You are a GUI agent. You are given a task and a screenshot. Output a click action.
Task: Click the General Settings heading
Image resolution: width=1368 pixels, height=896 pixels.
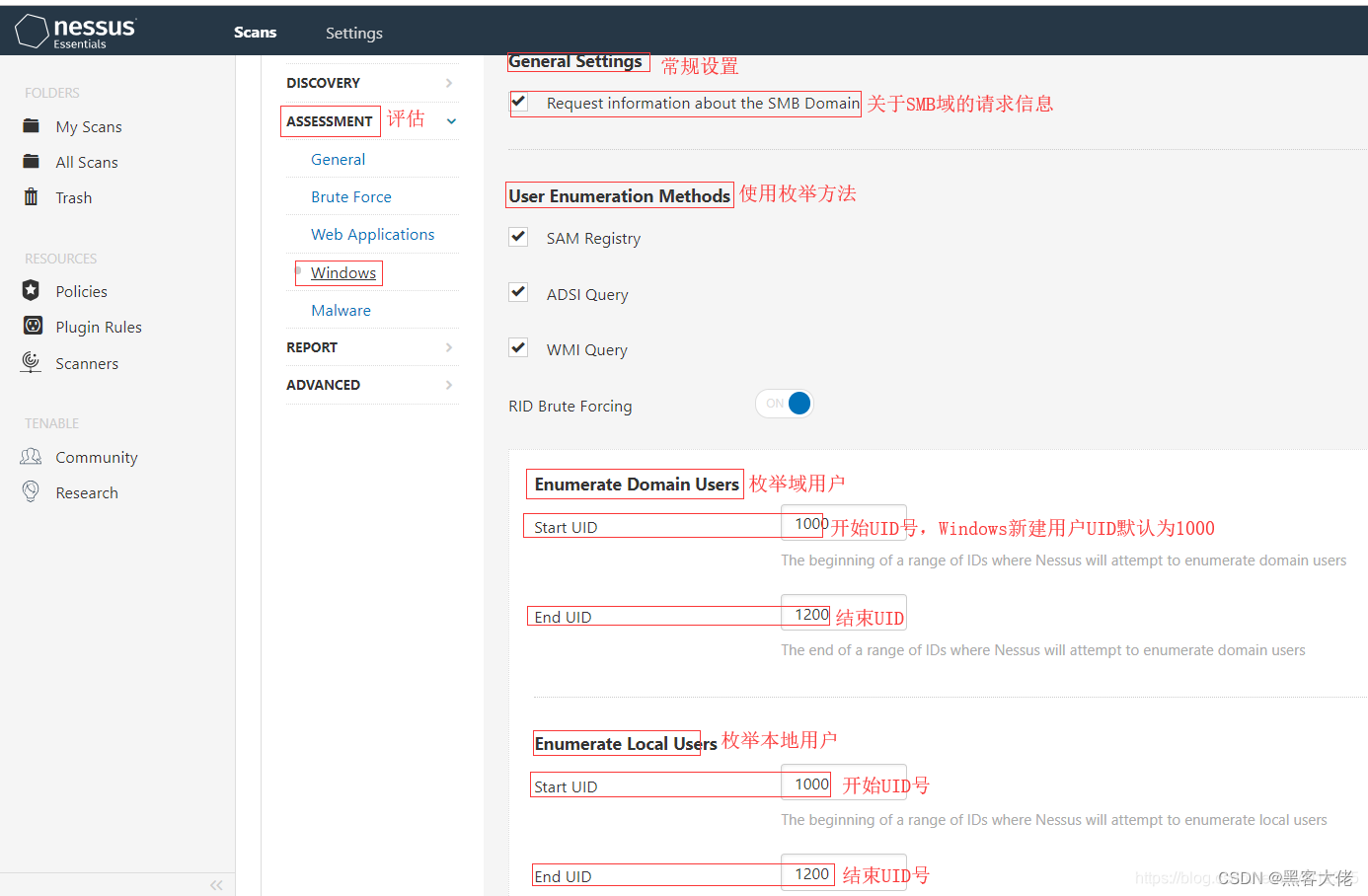[x=575, y=61]
